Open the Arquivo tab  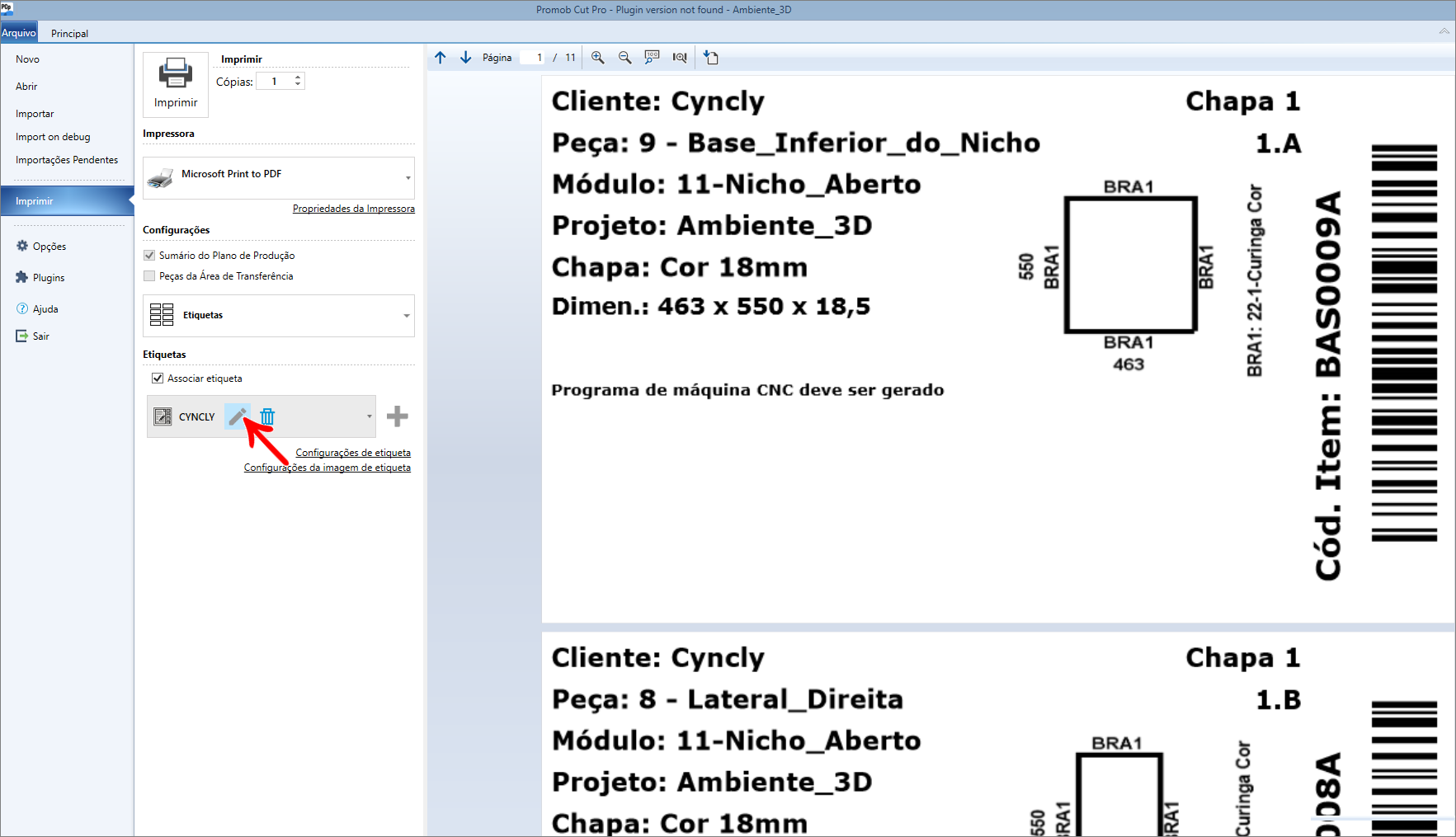click(x=19, y=33)
